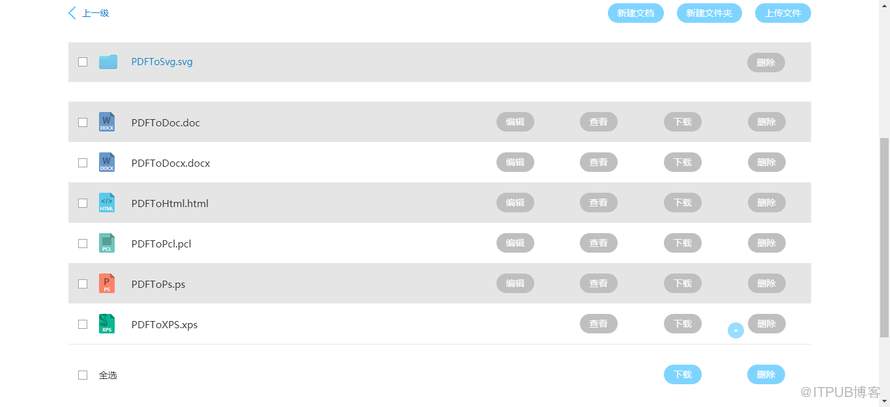The image size is (890, 407).
Task: Click the PDFToPcl.pcl file icon
Action: 107,243
